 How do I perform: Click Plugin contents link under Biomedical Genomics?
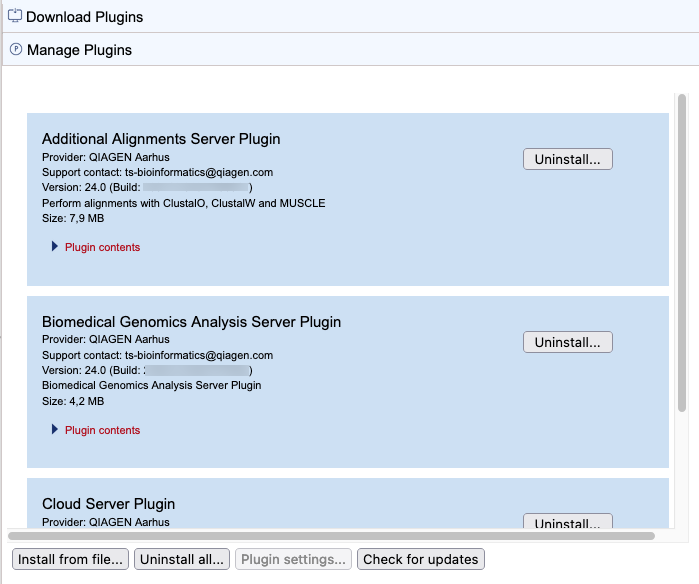102,430
